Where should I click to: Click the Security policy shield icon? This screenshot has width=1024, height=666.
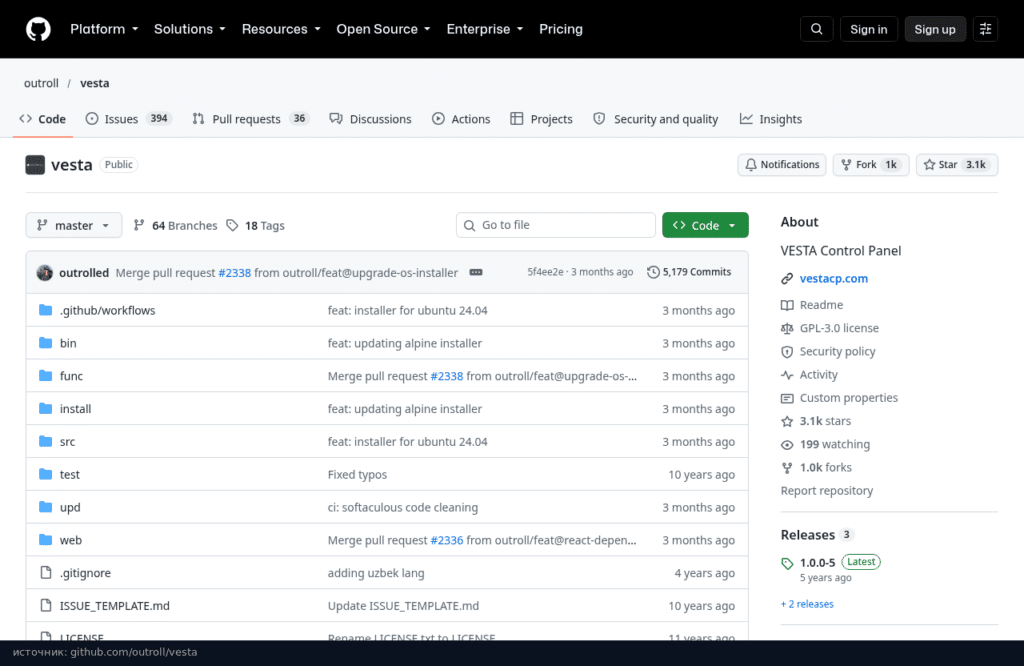[787, 352]
